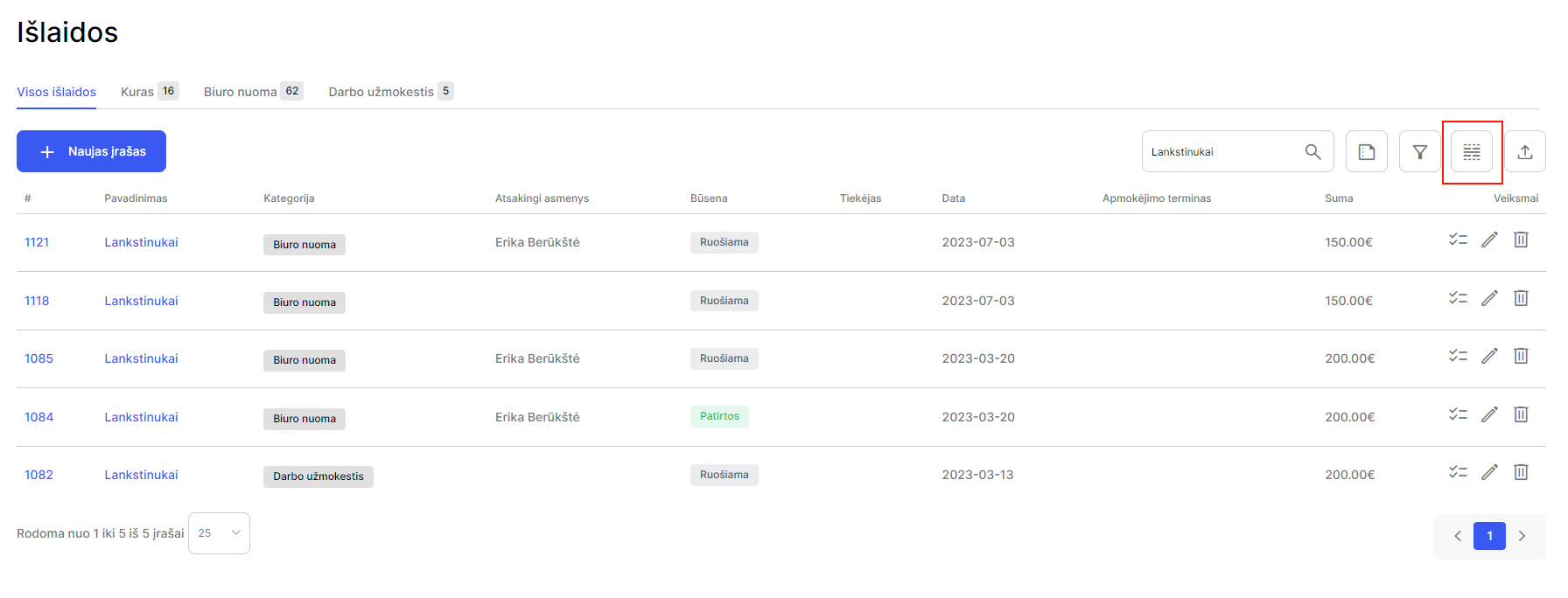Click date 2023-03-13 in row 1082
Image resolution: width=1568 pixels, height=598 pixels.
tap(977, 475)
